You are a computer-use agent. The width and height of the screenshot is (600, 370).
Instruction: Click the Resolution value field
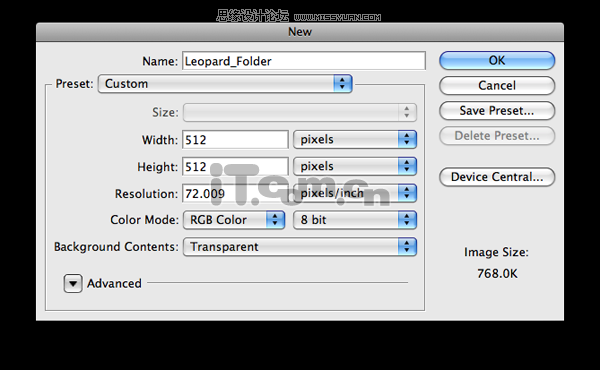pos(235,193)
